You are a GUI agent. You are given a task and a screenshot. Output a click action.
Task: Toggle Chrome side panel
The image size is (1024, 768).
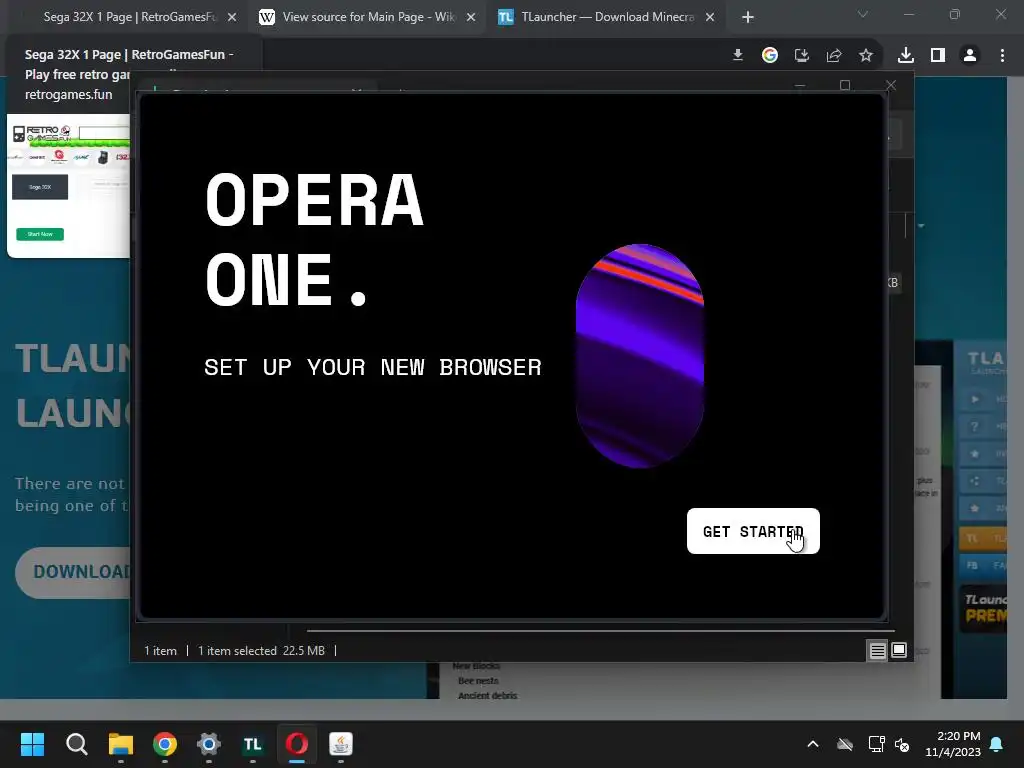pos(938,56)
